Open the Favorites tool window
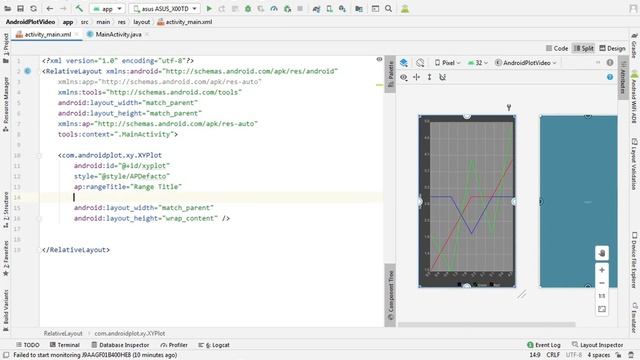 pyautogui.click(x=6, y=258)
